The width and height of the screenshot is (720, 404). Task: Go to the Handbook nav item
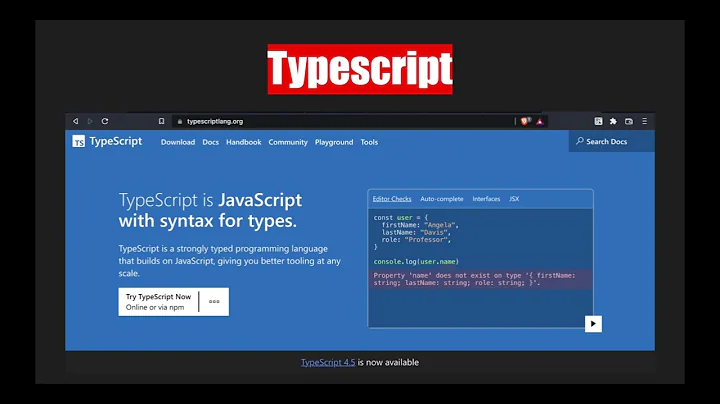coord(243,142)
